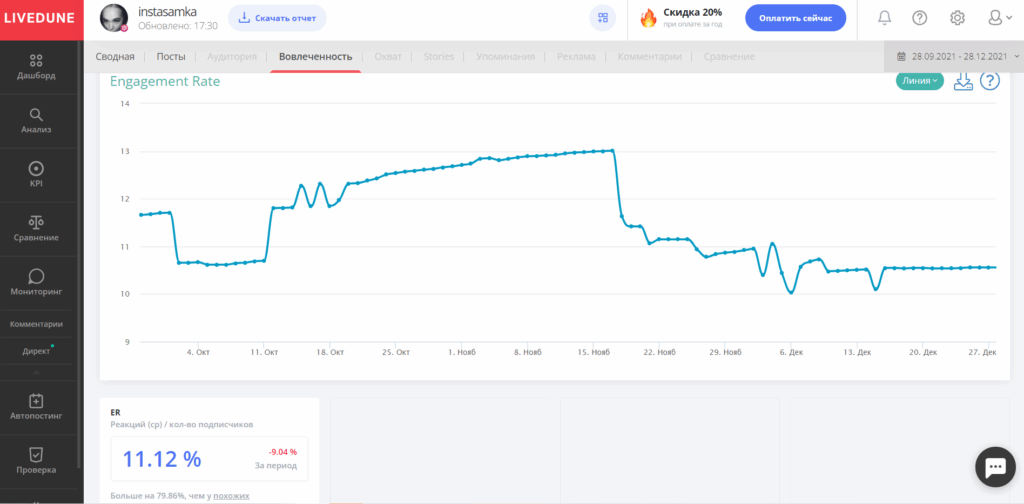Expand the Линия chart type dropdown
This screenshot has width=1024, height=504.
920,81
